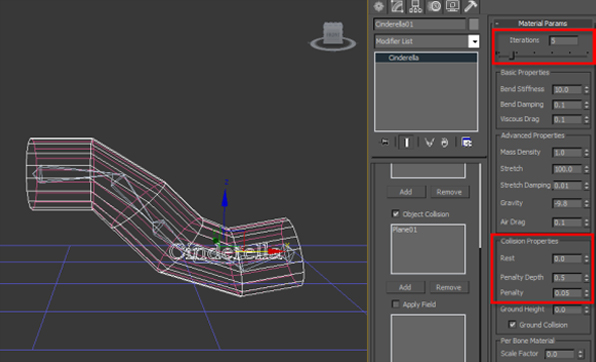Open the Modify panel tab icon
Viewport: 596px width, 362px height.
pyautogui.click(x=397, y=6)
